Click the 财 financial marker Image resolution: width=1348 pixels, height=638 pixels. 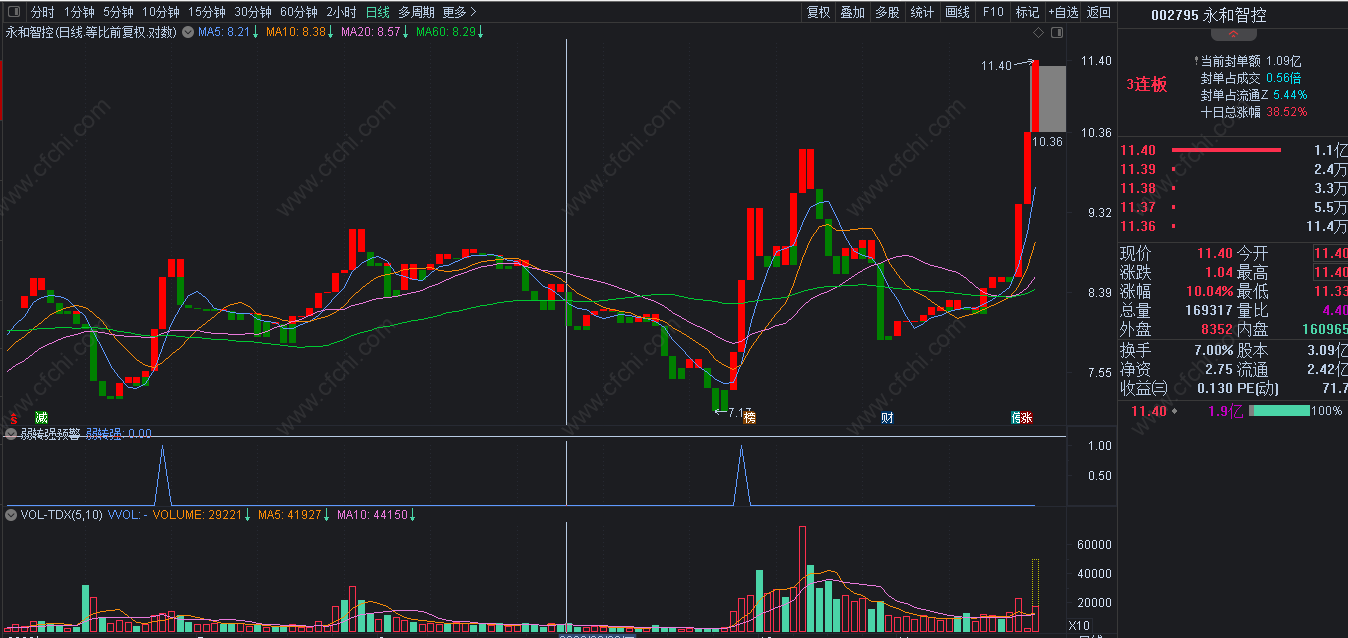886,417
